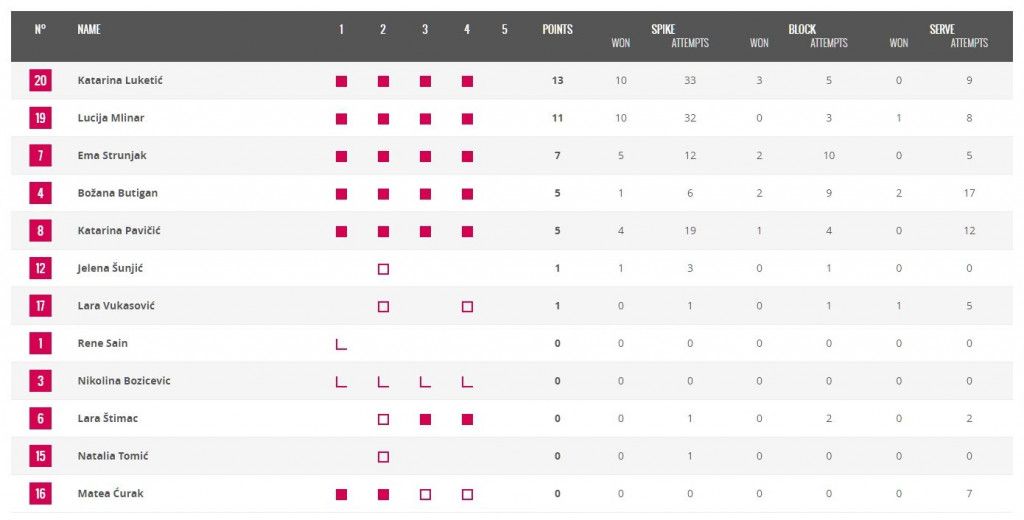Click Lara Štimac's set 3 filled square
This screenshot has height=520, width=1024.
click(x=425, y=419)
